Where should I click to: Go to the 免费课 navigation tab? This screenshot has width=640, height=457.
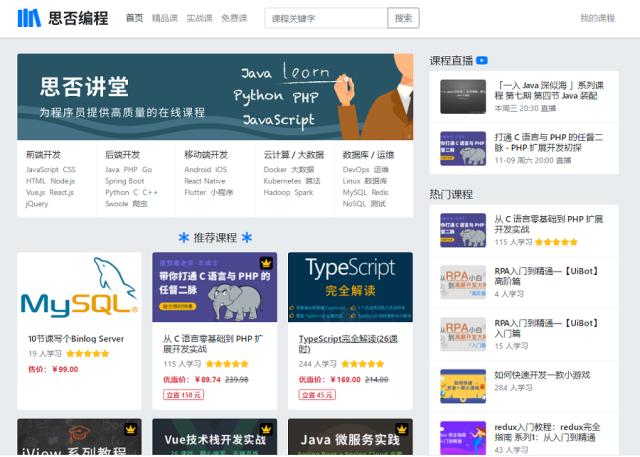[x=234, y=18]
